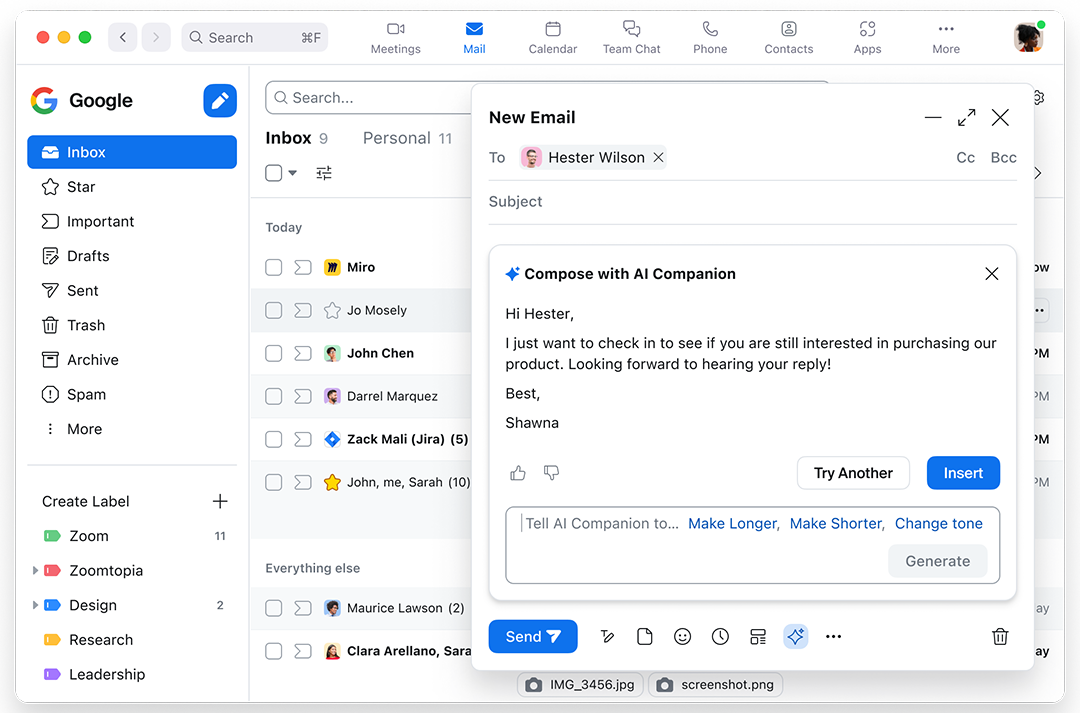
Task: Click the compose pencil icon
Action: pos(219,100)
